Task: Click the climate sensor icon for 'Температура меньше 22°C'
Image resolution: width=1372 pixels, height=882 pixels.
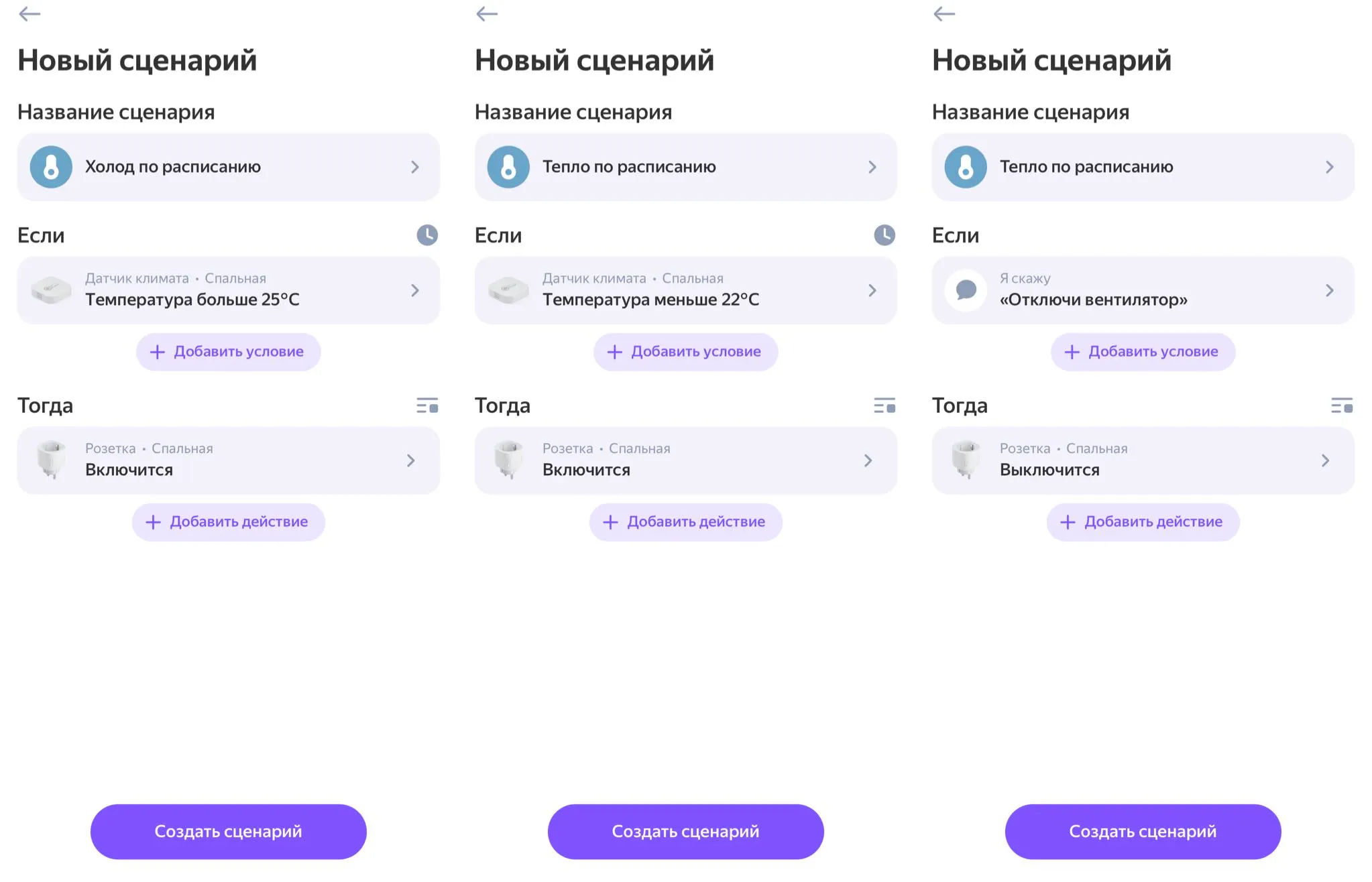Action: [508, 290]
